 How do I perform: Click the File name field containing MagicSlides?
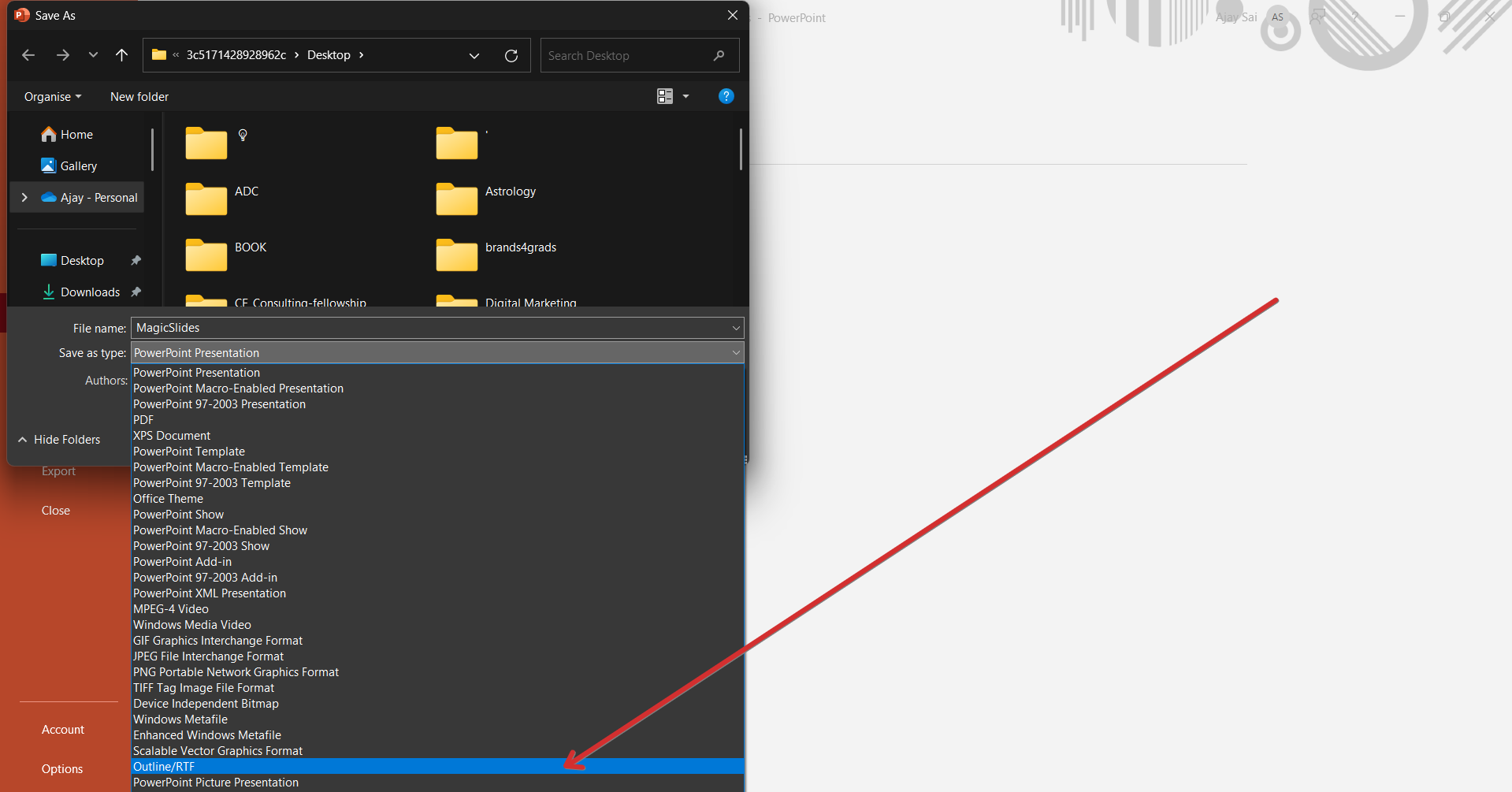tap(437, 328)
